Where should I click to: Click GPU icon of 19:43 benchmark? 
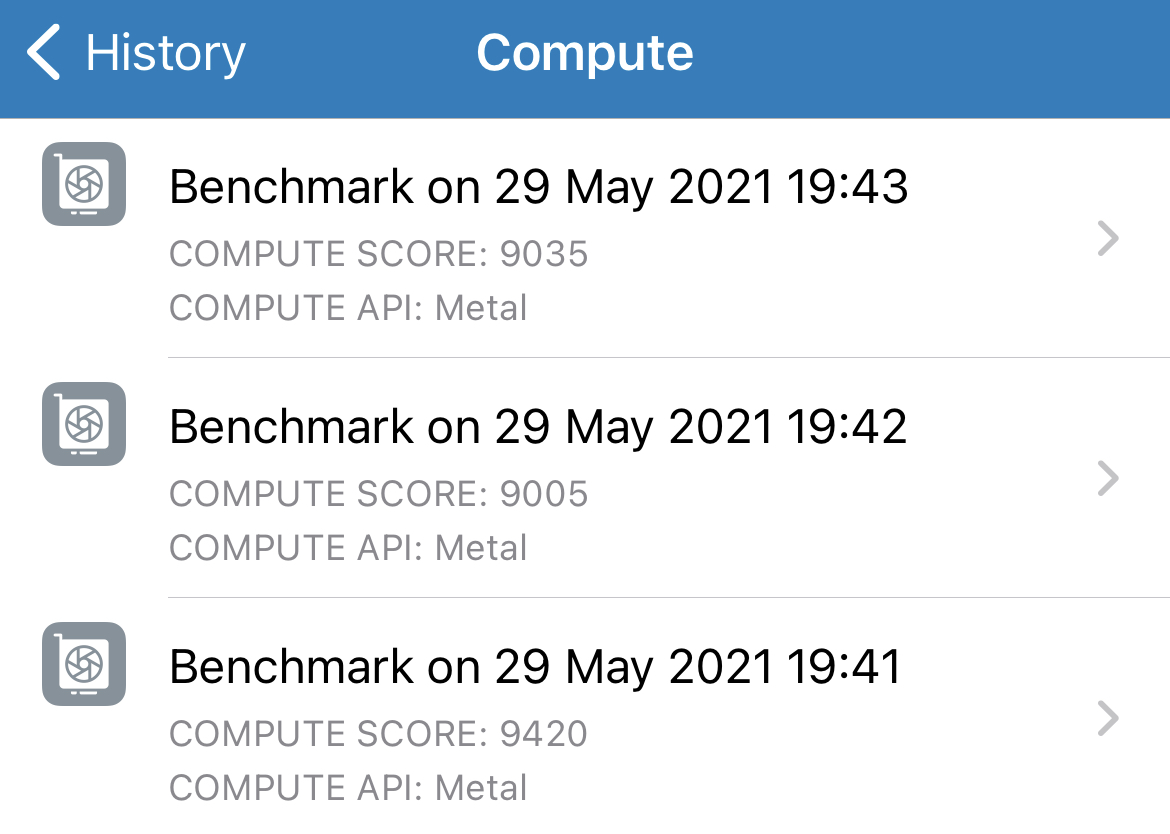tap(84, 184)
